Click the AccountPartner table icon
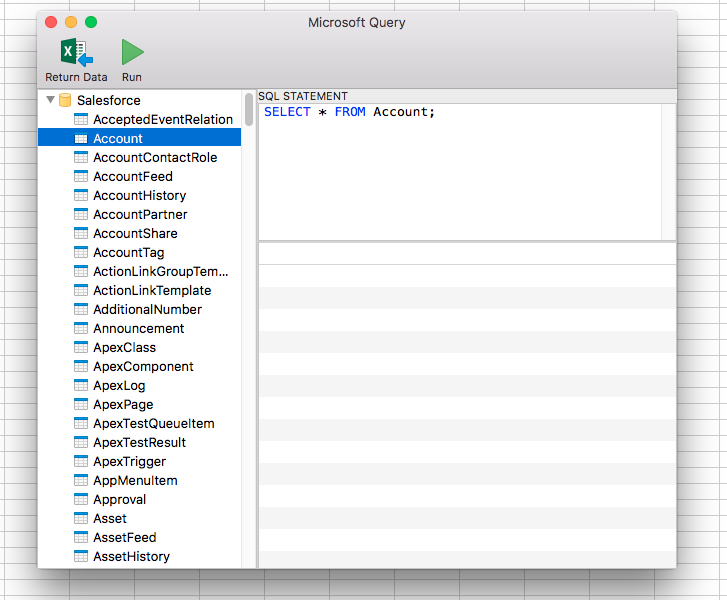Screen dimensions: 727x600 [81, 214]
